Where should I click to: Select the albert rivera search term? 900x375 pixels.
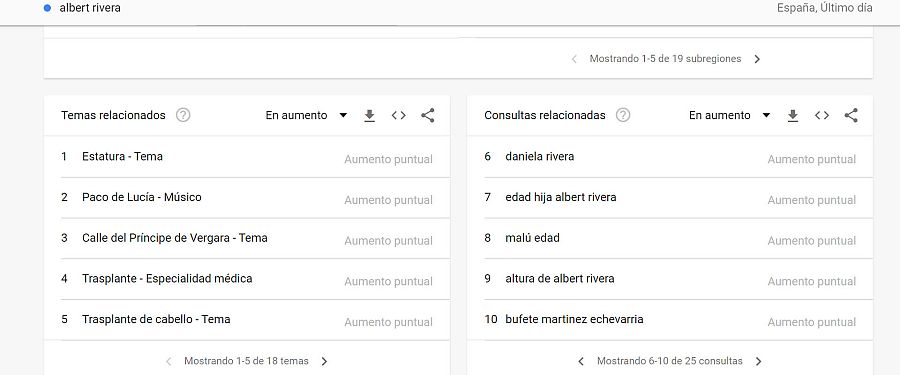click(x=90, y=8)
